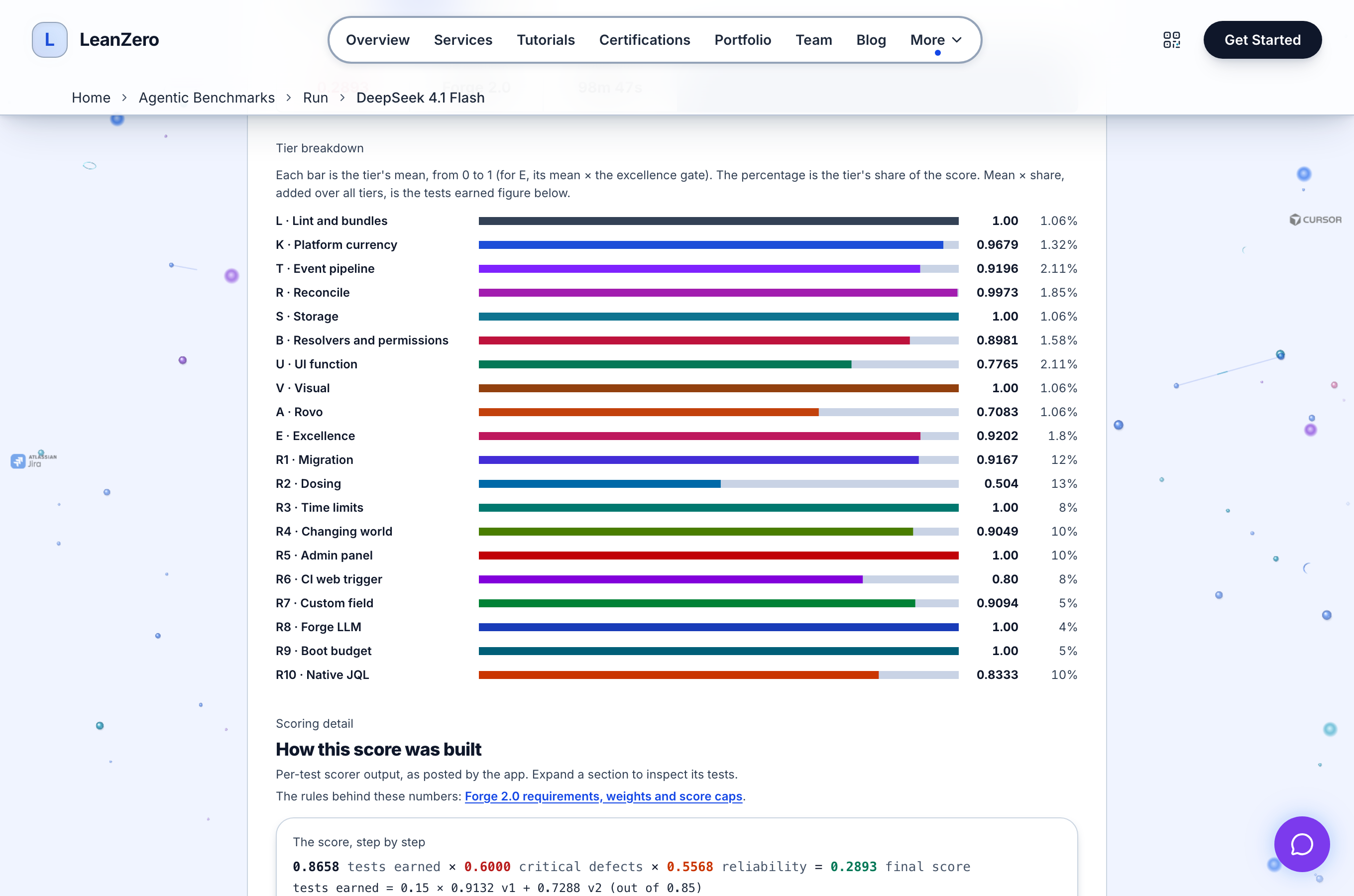The image size is (1354, 896).
Task: Open Forge 2.0 requirements link
Action: point(603,796)
